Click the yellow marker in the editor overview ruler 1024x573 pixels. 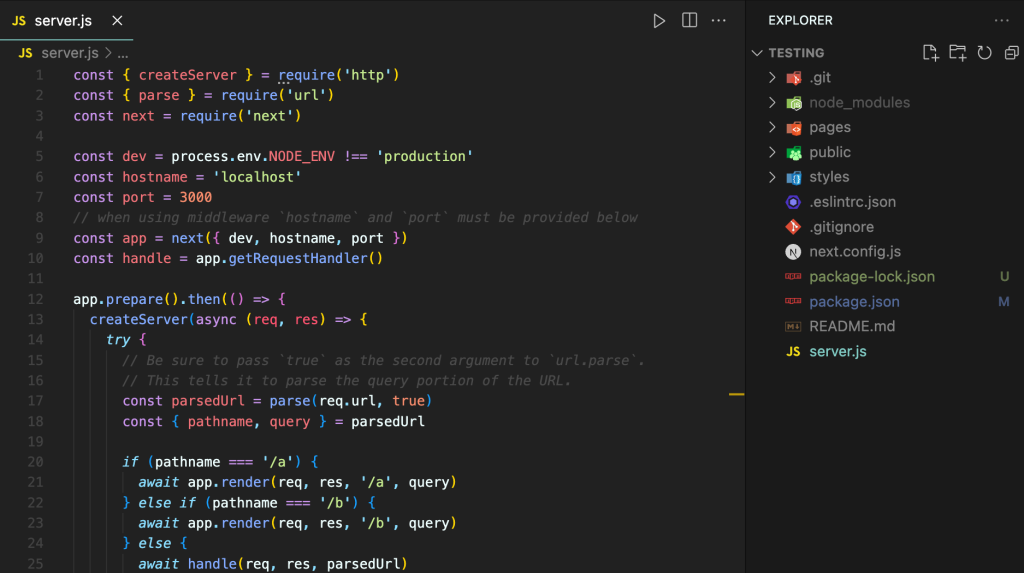pos(737,394)
